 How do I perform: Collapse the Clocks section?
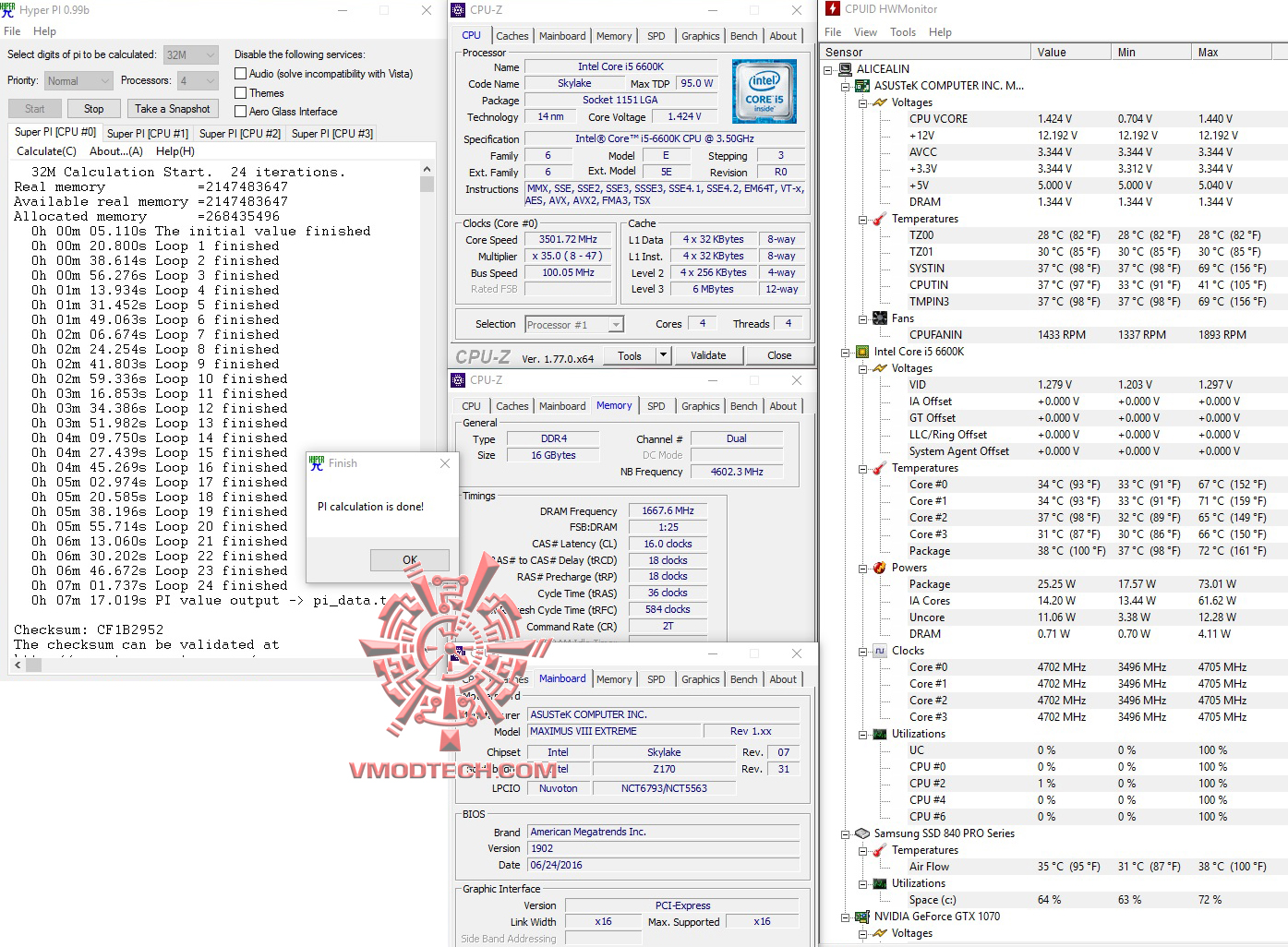(862, 651)
